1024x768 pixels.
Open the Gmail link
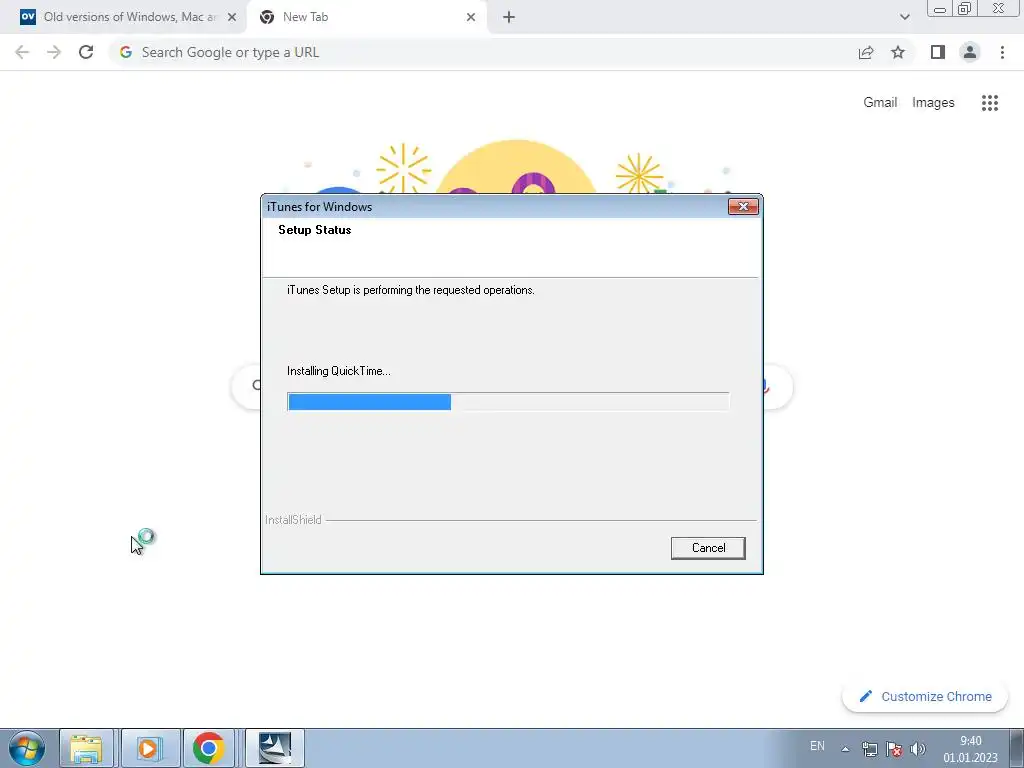880,103
